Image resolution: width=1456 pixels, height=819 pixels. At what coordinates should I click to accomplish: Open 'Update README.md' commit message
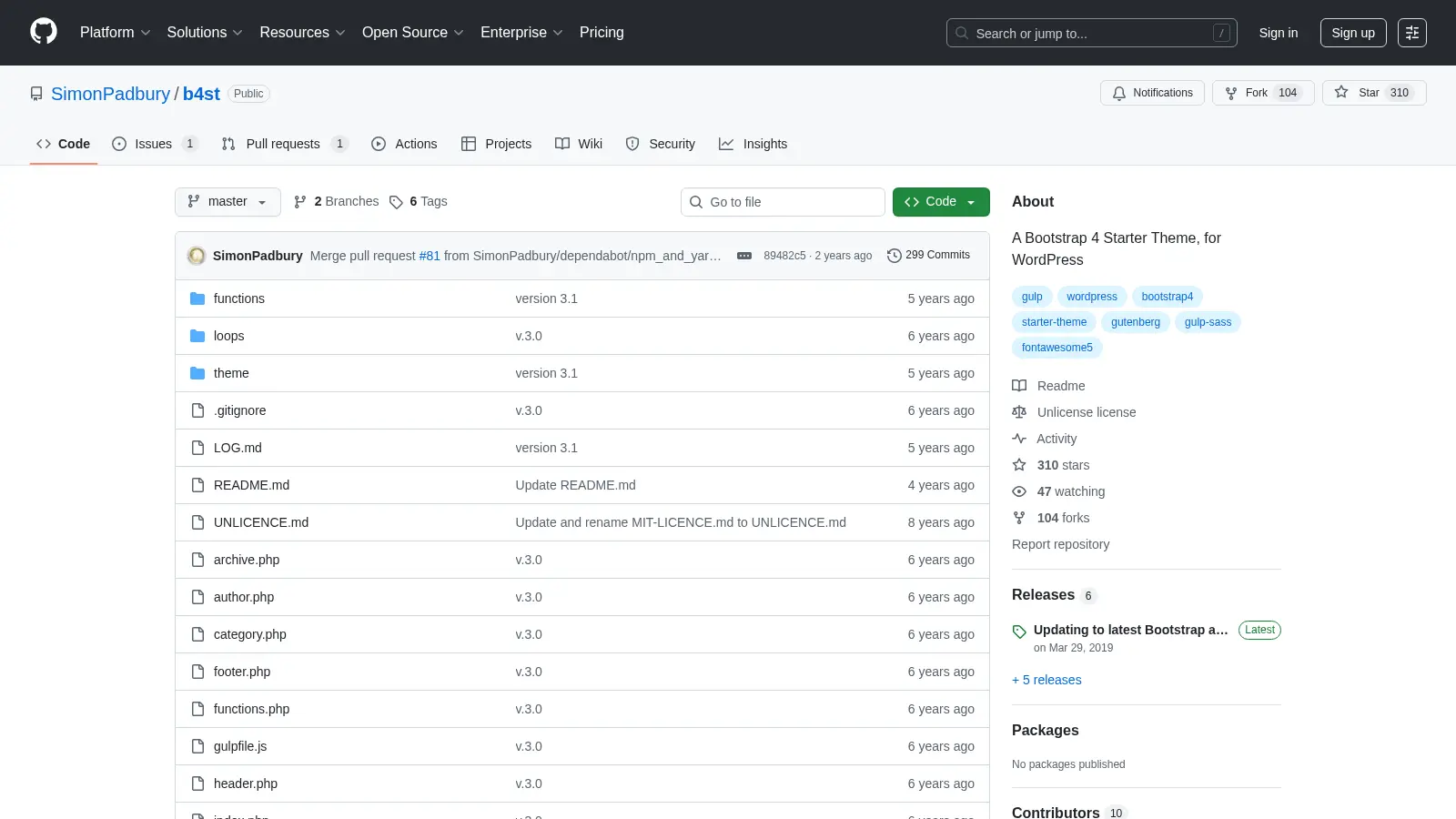tap(575, 485)
